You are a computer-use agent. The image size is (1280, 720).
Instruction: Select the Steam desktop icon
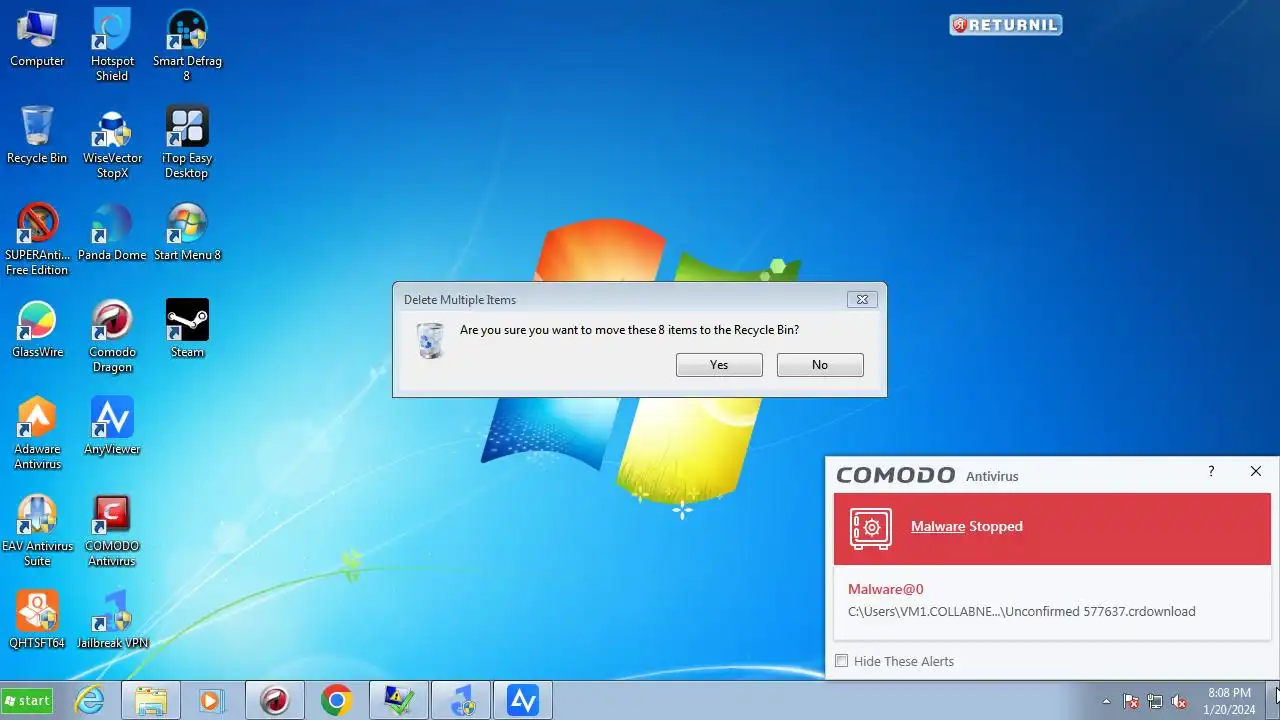(x=187, y=329)
